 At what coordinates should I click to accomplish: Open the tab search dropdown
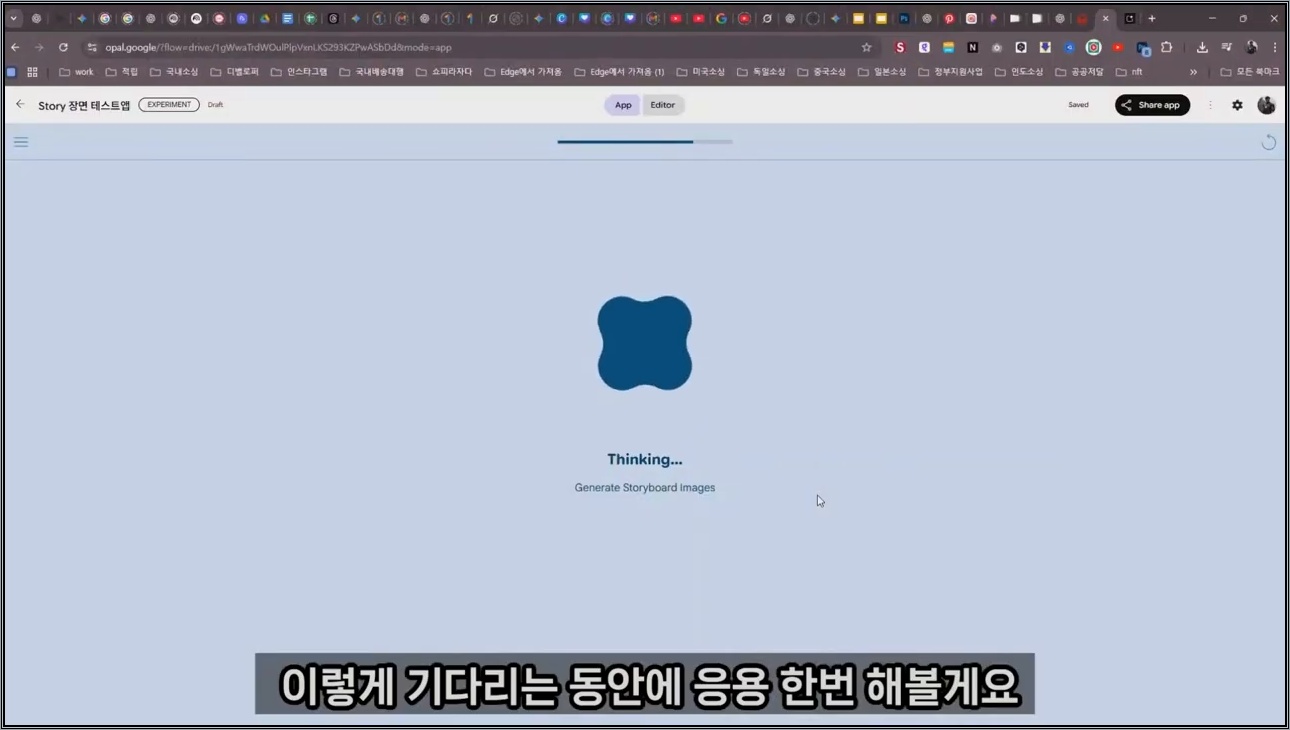(14, 18)
